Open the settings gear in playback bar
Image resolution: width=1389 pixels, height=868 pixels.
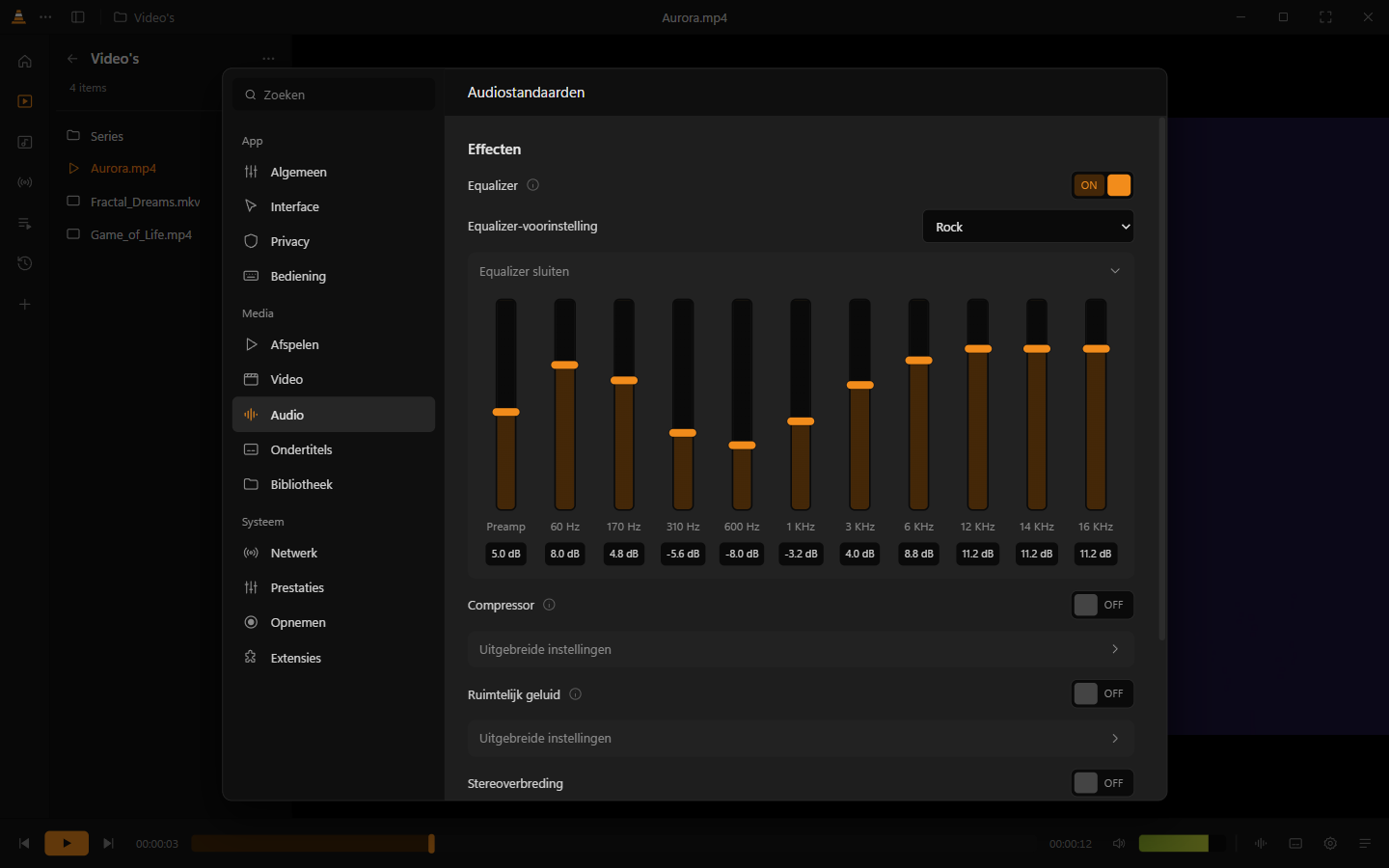click(1330, 844)
